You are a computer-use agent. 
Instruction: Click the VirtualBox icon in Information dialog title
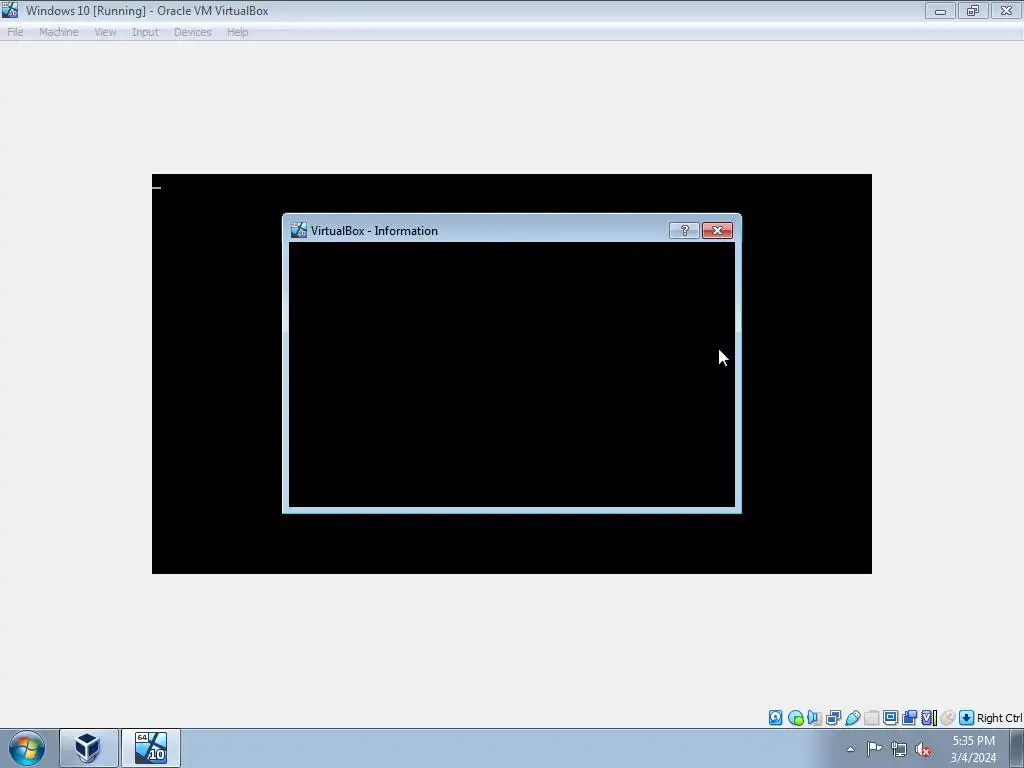(298, 230)
